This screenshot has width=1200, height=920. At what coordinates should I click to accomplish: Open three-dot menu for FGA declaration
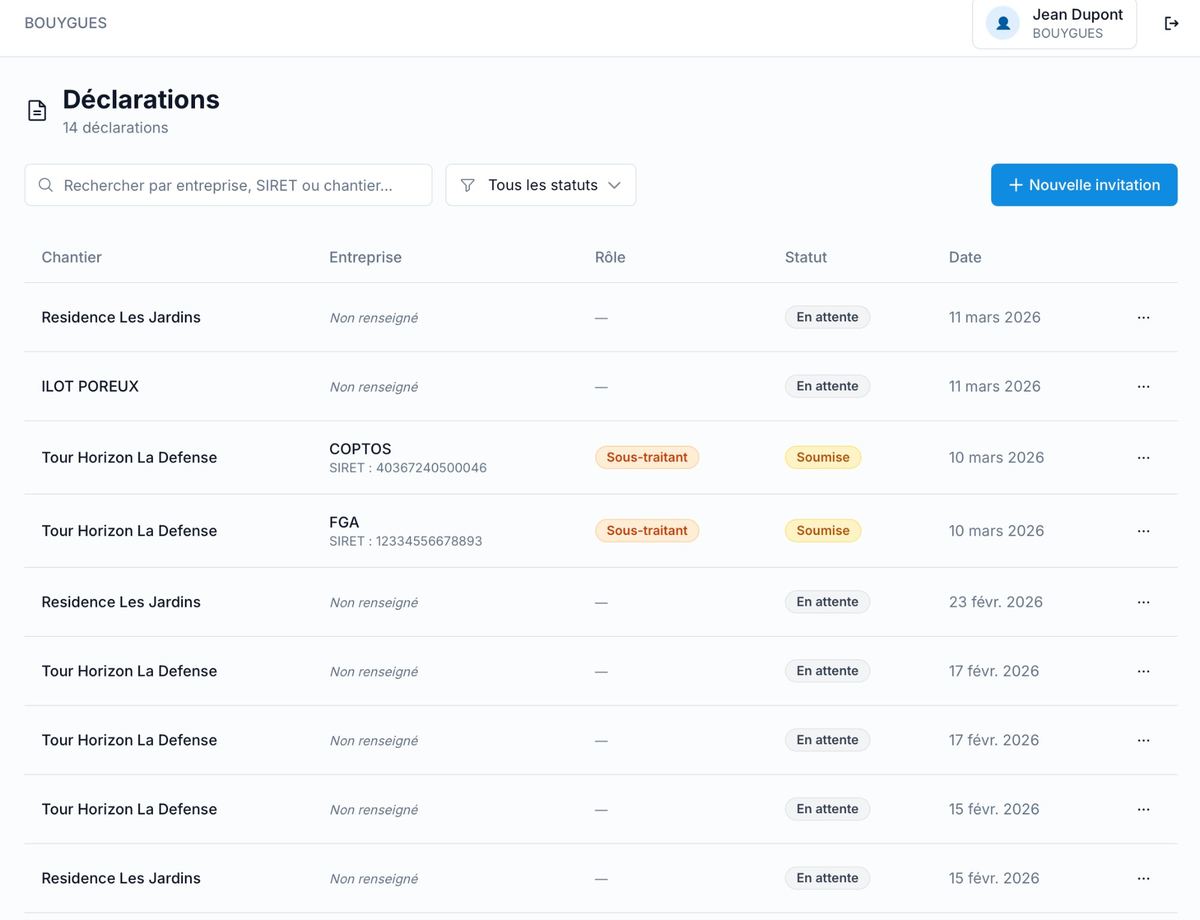click(1143, 531)
